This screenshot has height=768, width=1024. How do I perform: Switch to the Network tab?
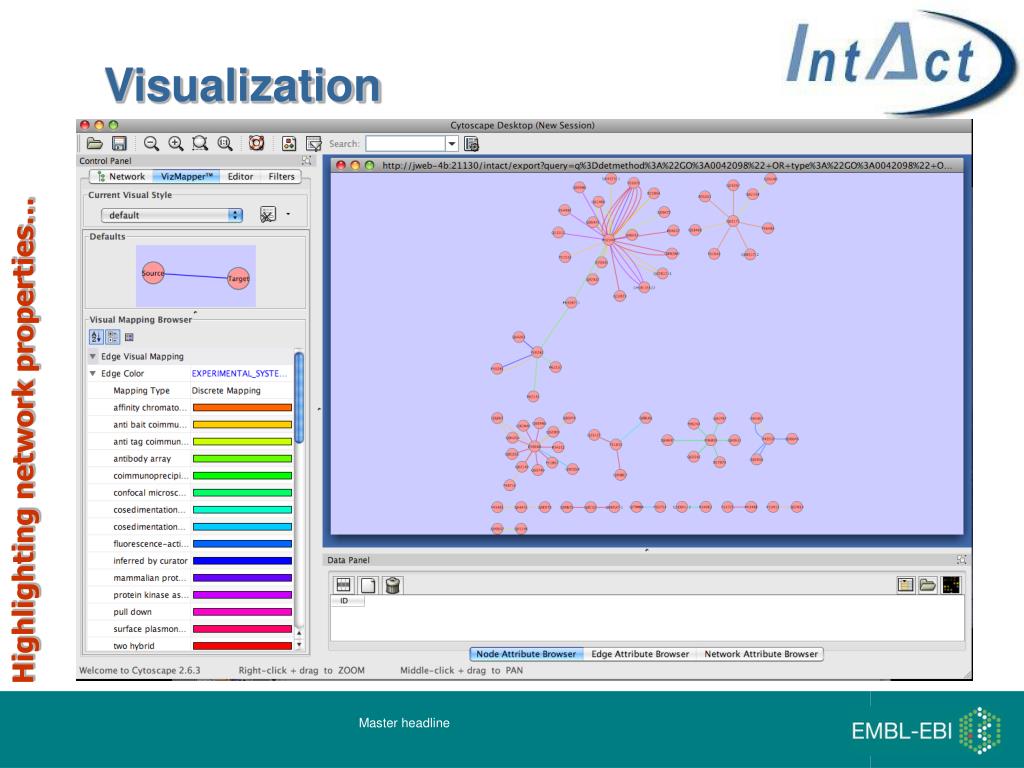pos(121,176)
